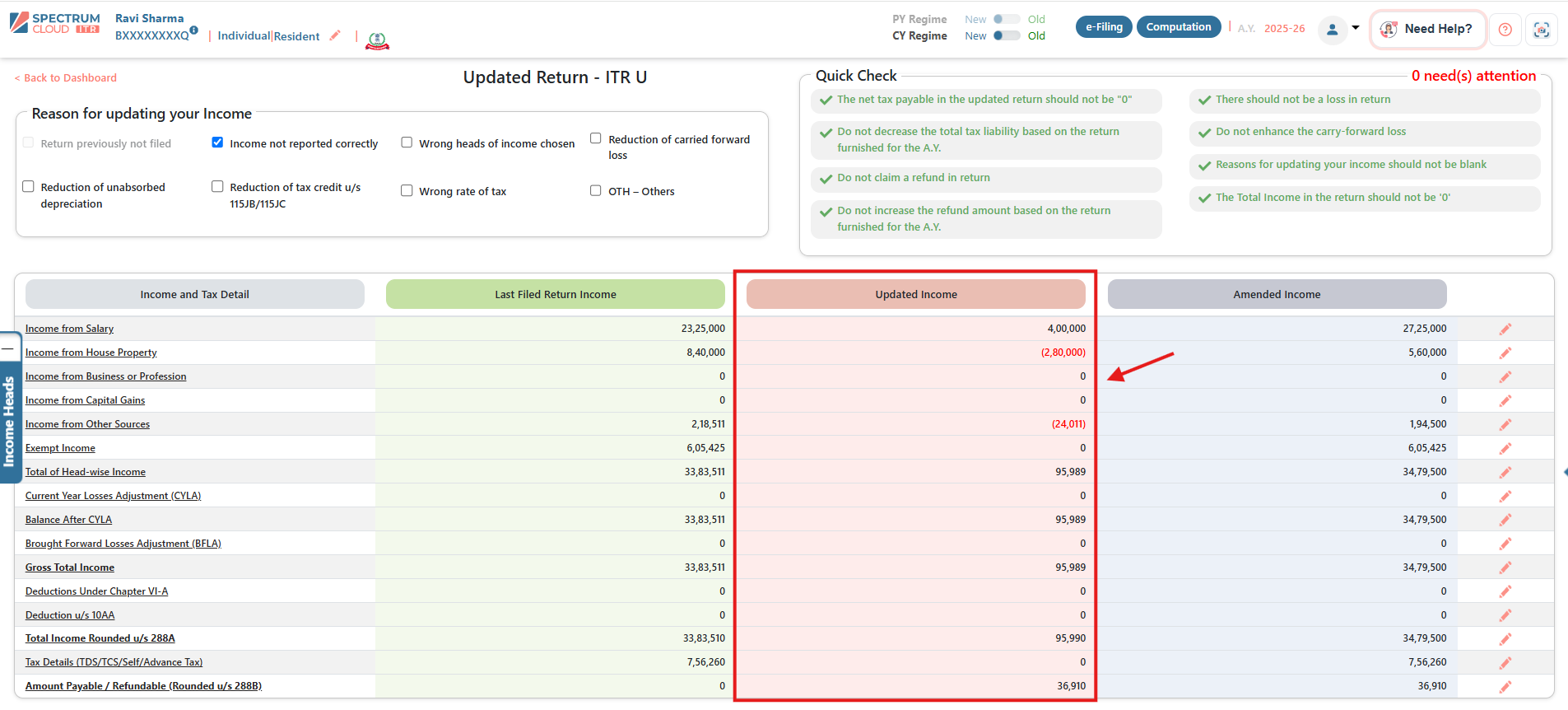Click the Need Help? button
1568x710 pixels.
click(x=1427, y=29)
